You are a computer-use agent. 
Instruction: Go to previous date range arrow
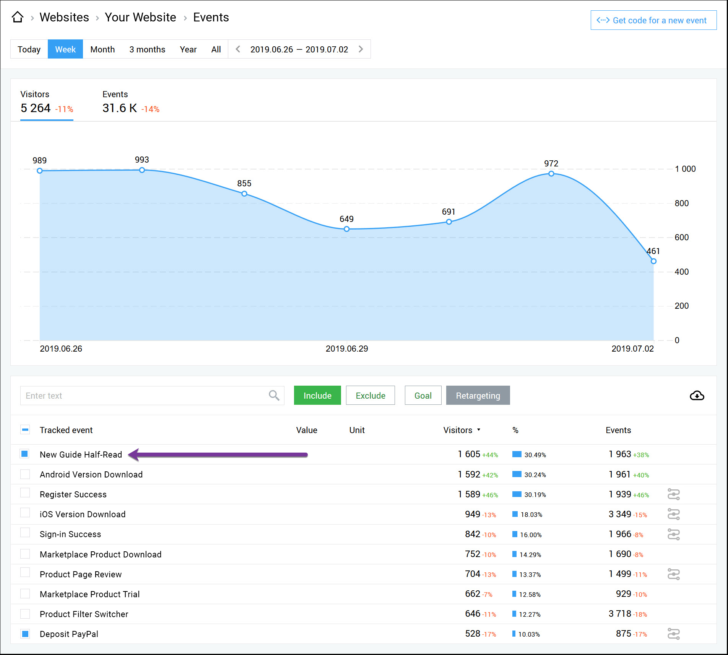(x=238, y=49)
